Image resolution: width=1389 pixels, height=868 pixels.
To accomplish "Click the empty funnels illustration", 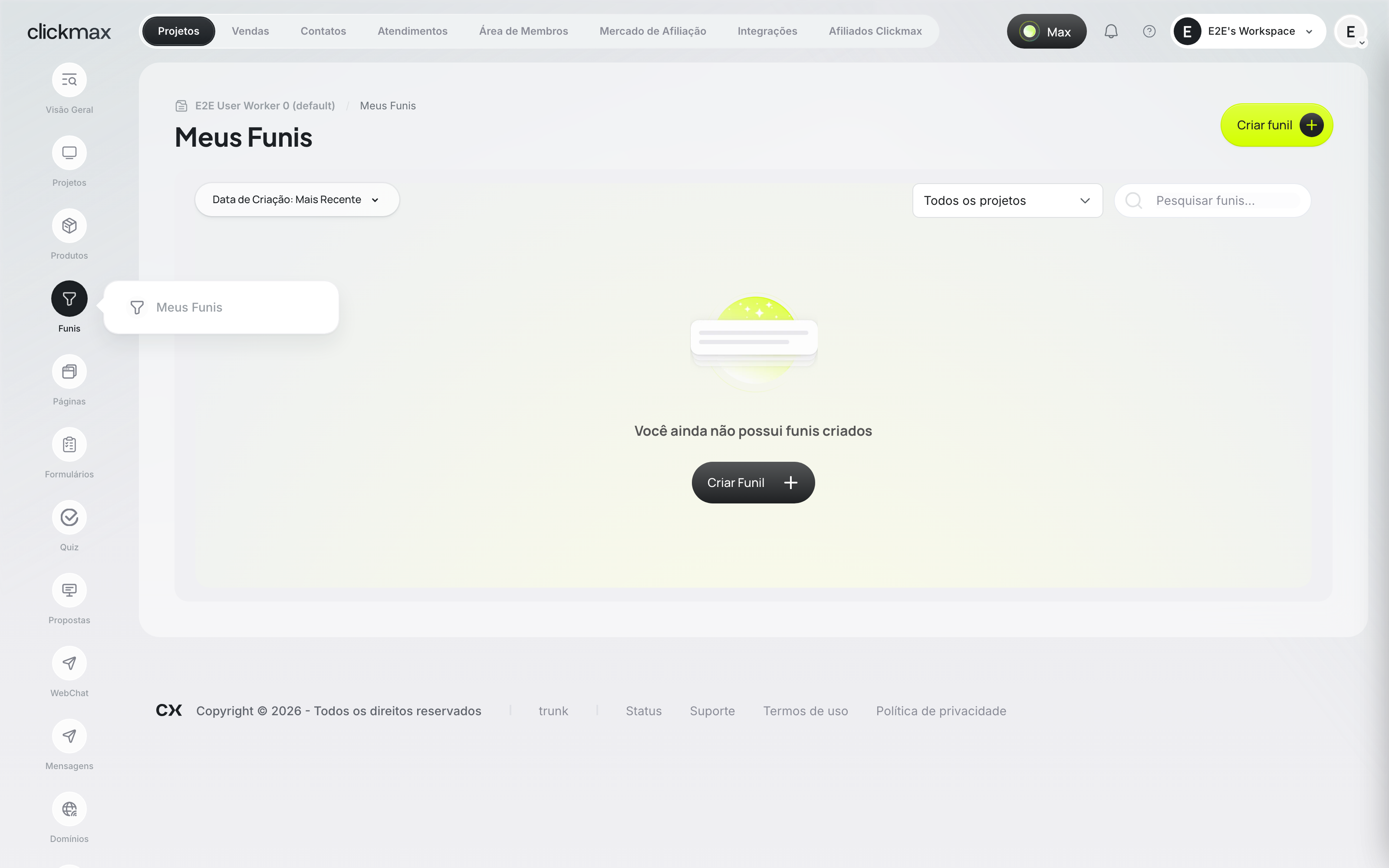I will point(754,343).
